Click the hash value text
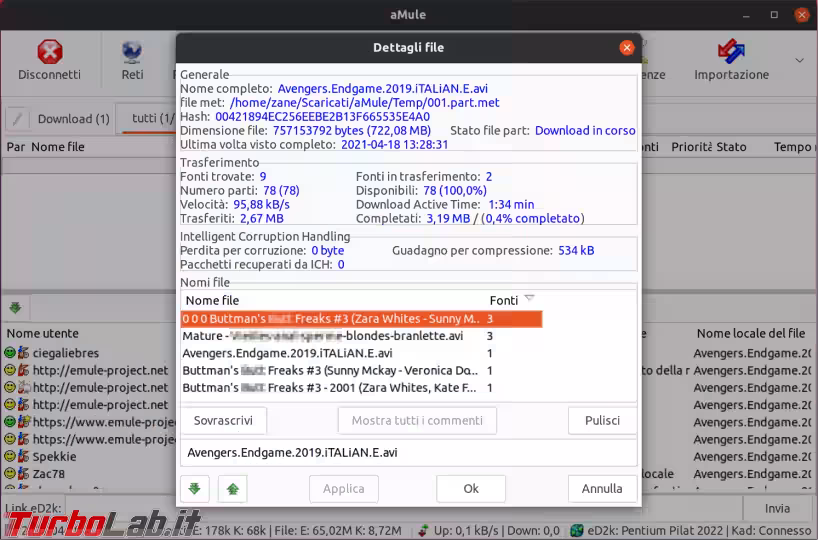 click(x=322, y=117)
